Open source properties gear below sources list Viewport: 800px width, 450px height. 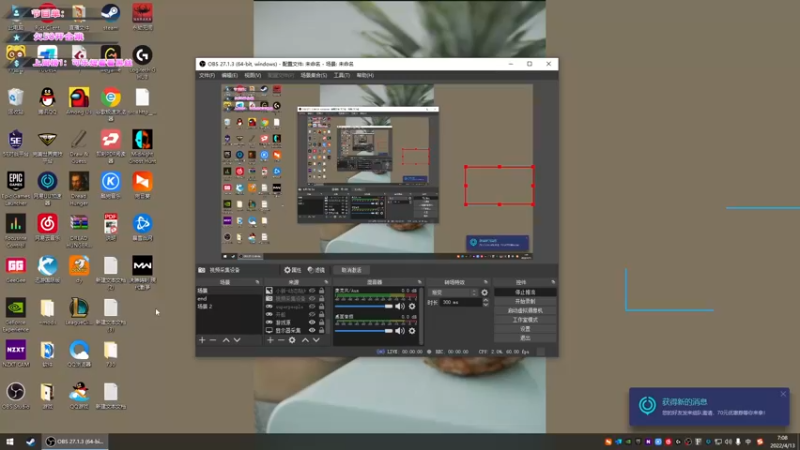pos(292,340)
